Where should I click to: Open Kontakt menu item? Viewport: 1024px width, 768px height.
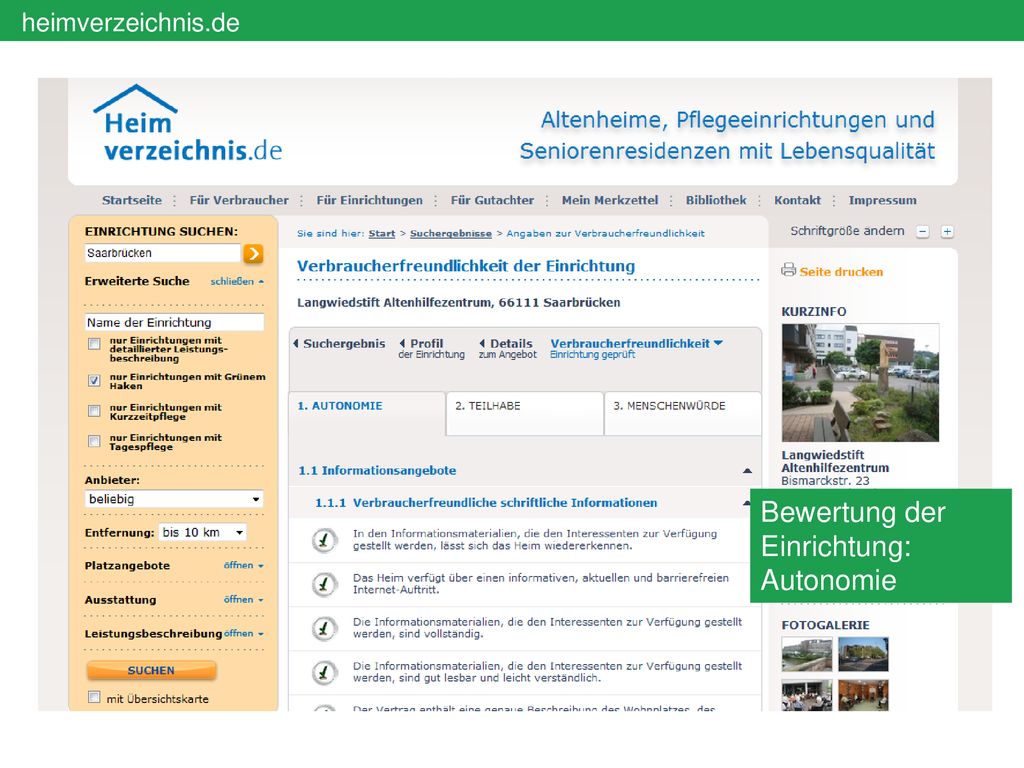tap(797, 200)
